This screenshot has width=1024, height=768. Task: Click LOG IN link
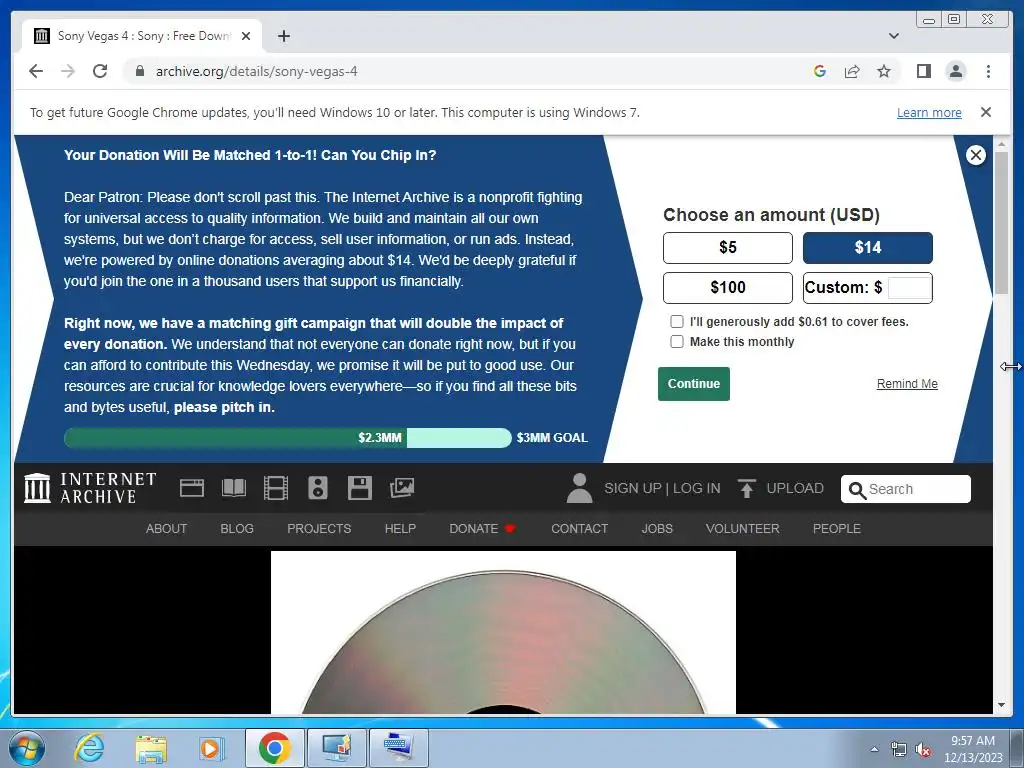pos(696,488)
